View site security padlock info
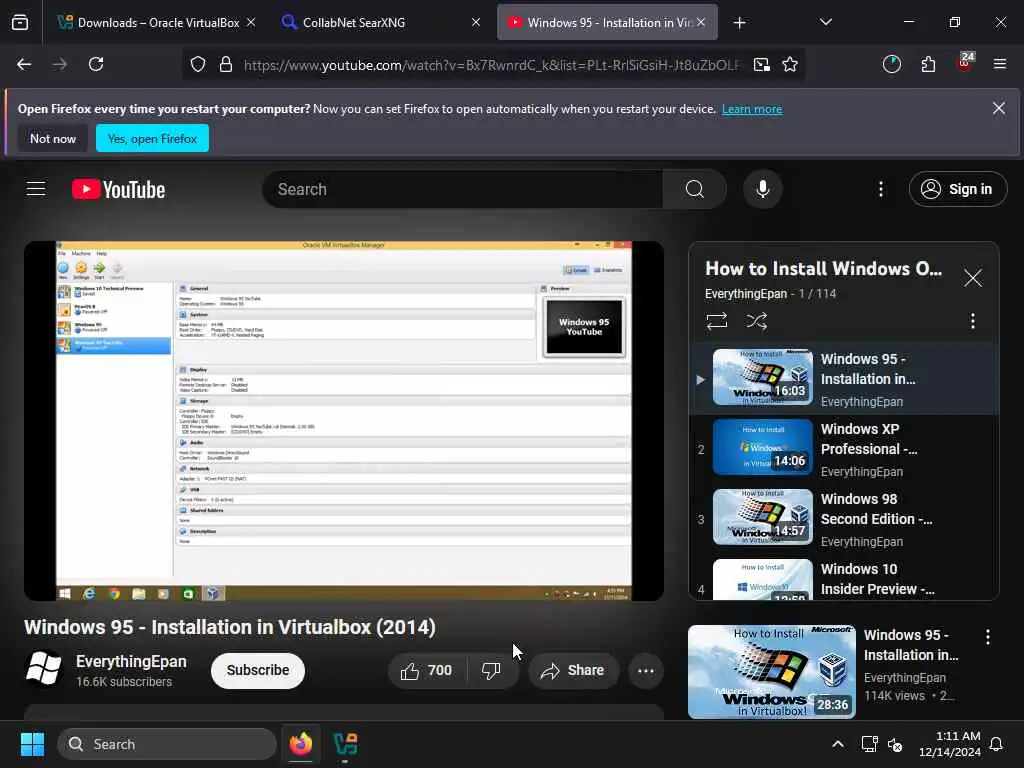Image resolution: width=1024 pixels, height=768 pixels. [226, 64]
